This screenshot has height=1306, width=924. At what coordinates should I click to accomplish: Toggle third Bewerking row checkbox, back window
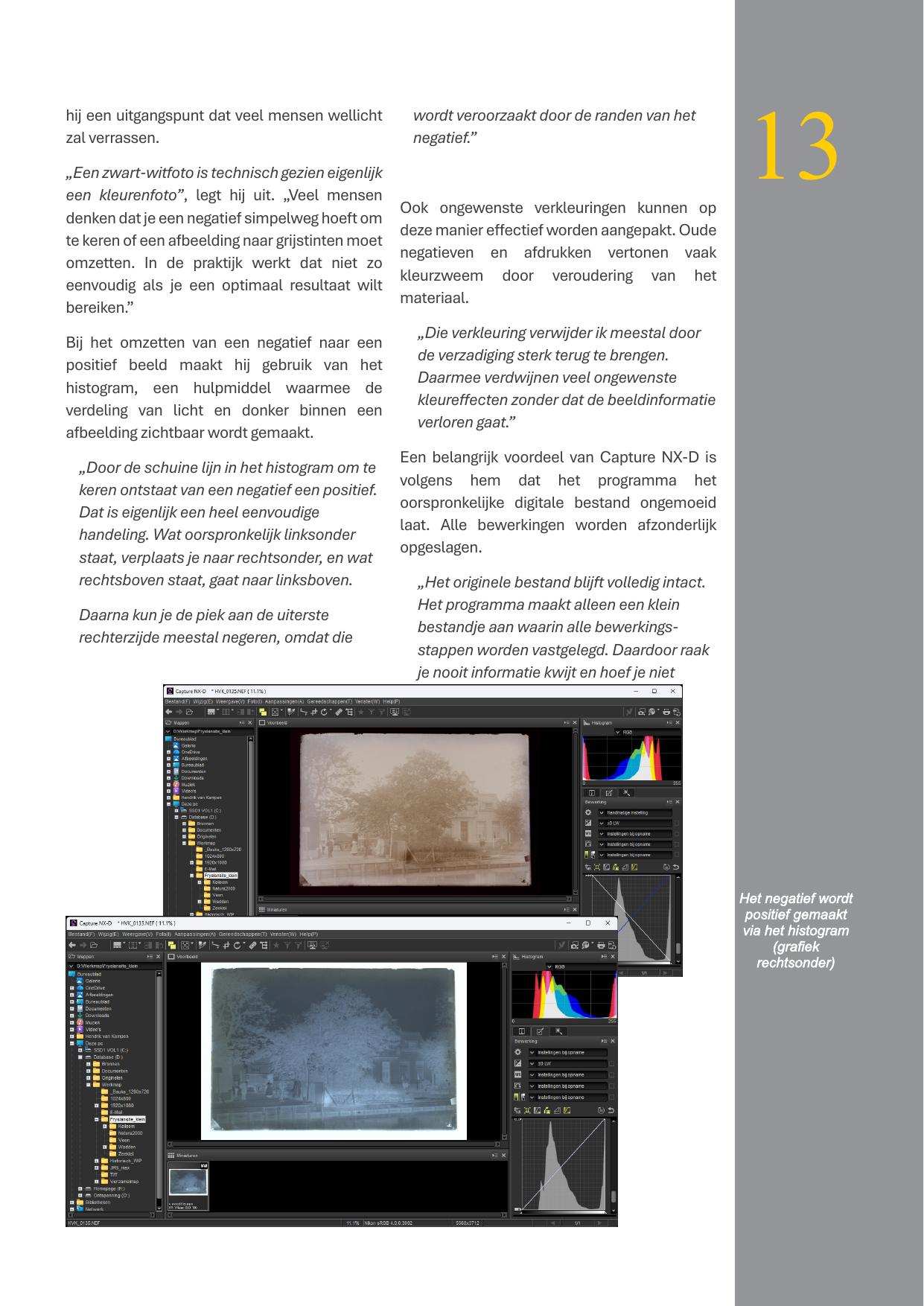[677, 834]
